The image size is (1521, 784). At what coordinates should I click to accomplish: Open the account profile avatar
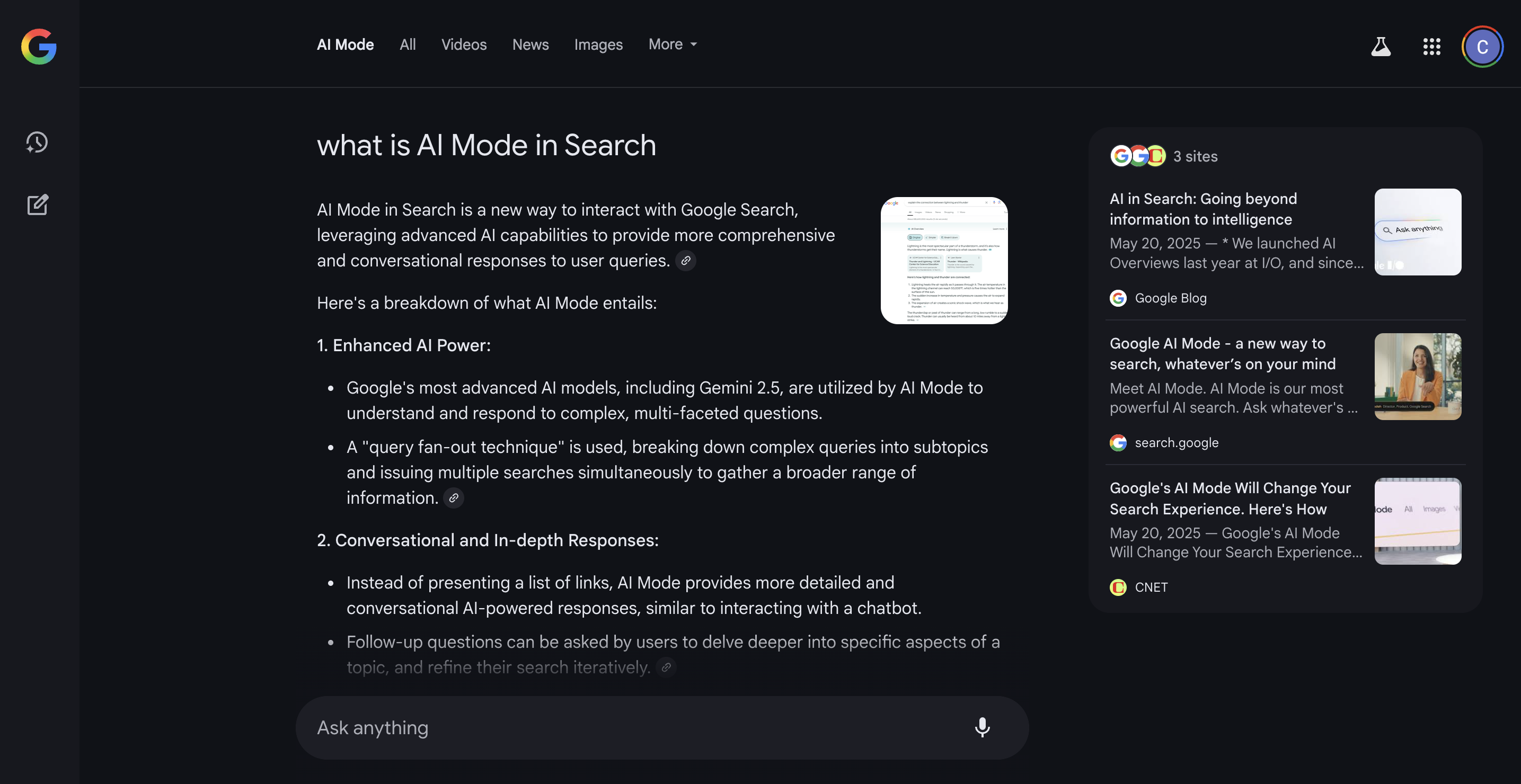pos(1482,47)
